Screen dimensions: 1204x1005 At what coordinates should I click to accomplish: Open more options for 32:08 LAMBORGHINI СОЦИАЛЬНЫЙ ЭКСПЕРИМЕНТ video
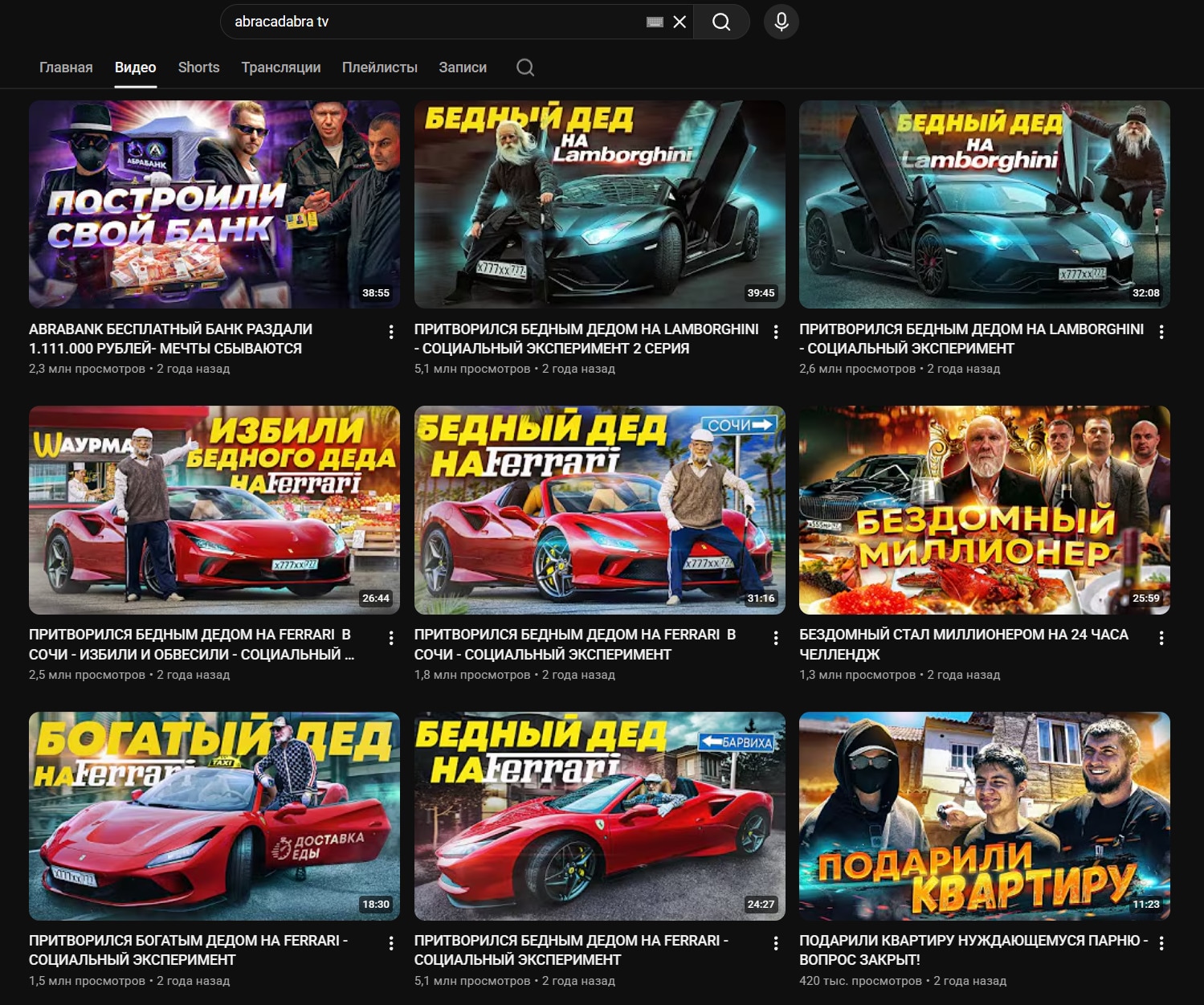point(1161,332)
